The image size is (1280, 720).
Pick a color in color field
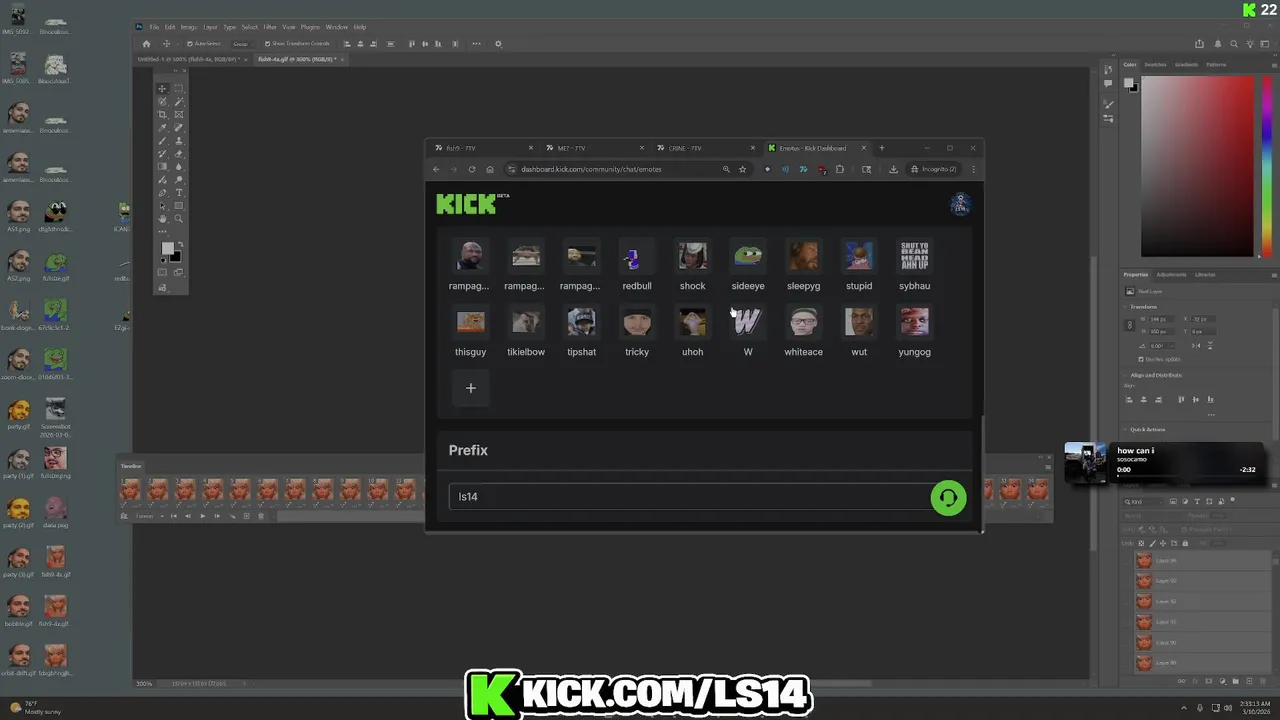point(1197,165)
